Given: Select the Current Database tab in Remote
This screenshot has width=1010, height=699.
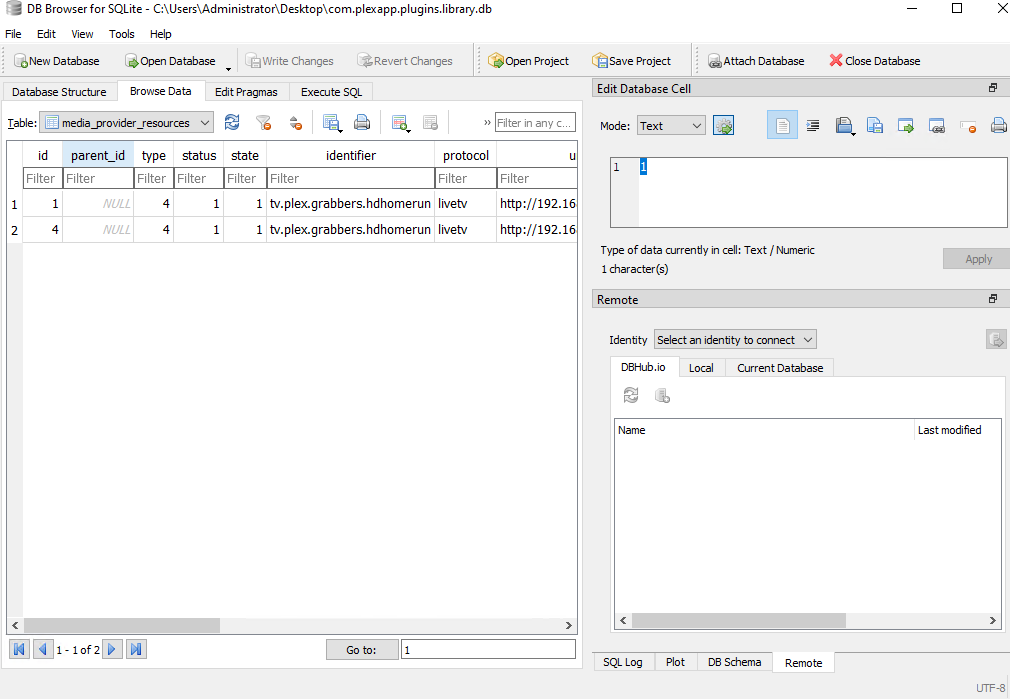Looking at the screenshot, I should click(x=780, y=368).
